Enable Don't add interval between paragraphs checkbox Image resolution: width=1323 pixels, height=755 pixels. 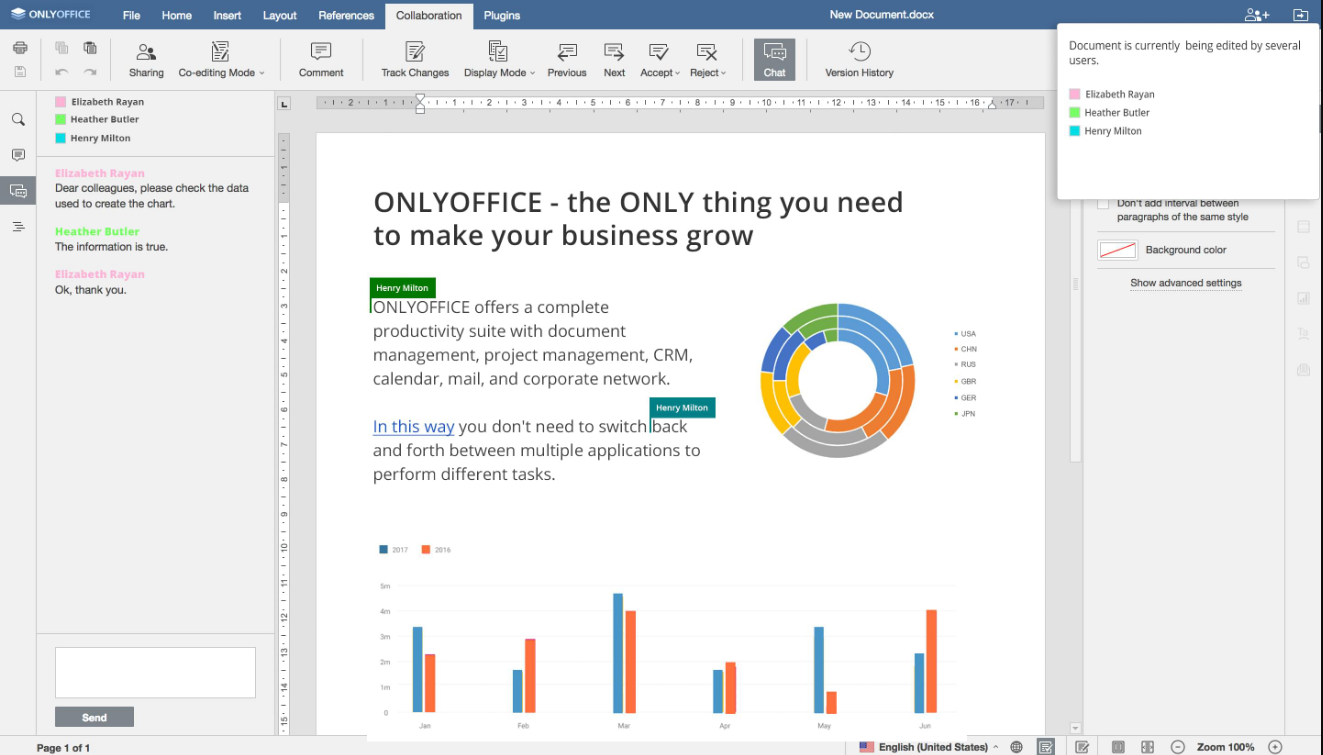(1104, 204)
